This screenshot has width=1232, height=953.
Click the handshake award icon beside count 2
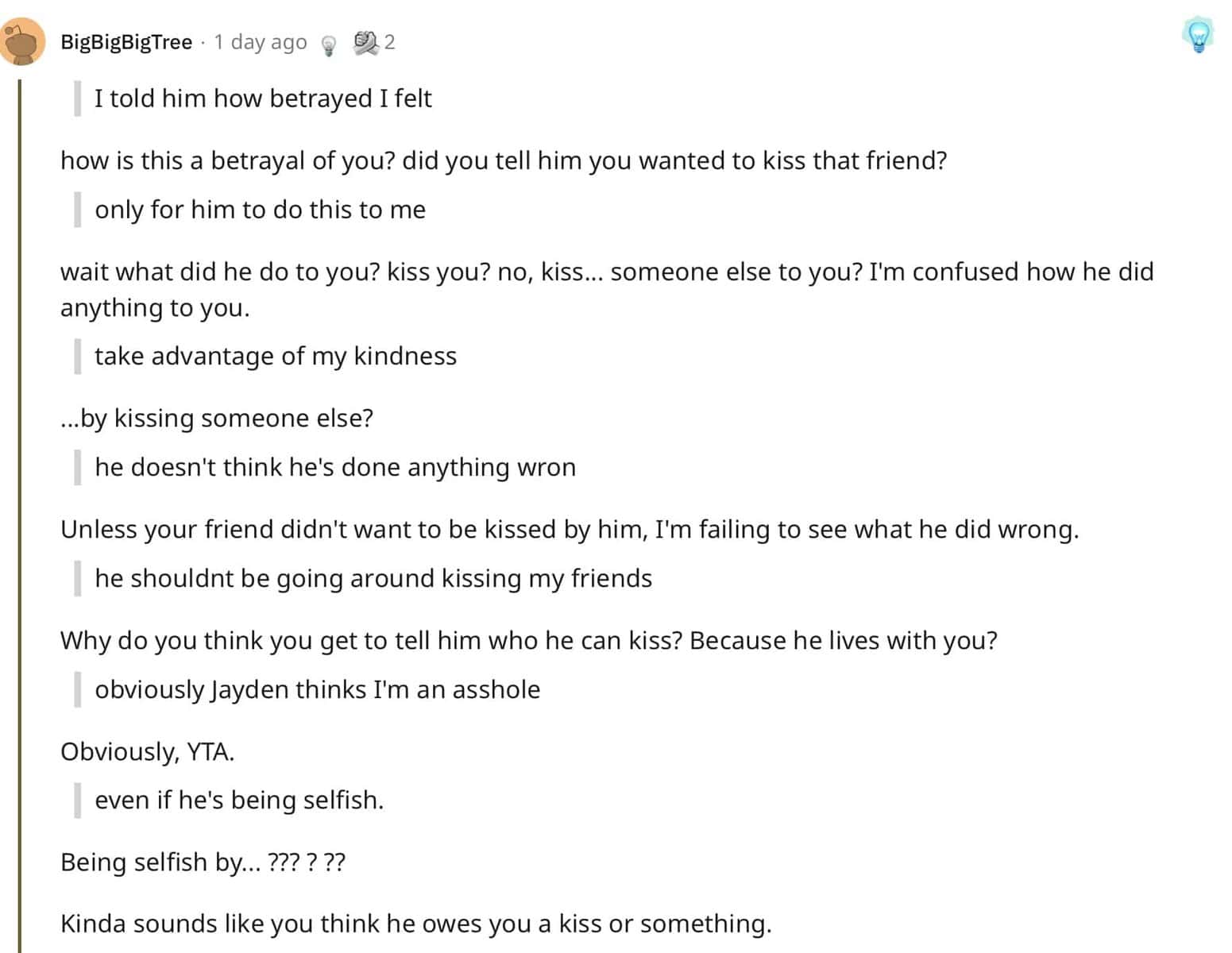tap(365, 42)
